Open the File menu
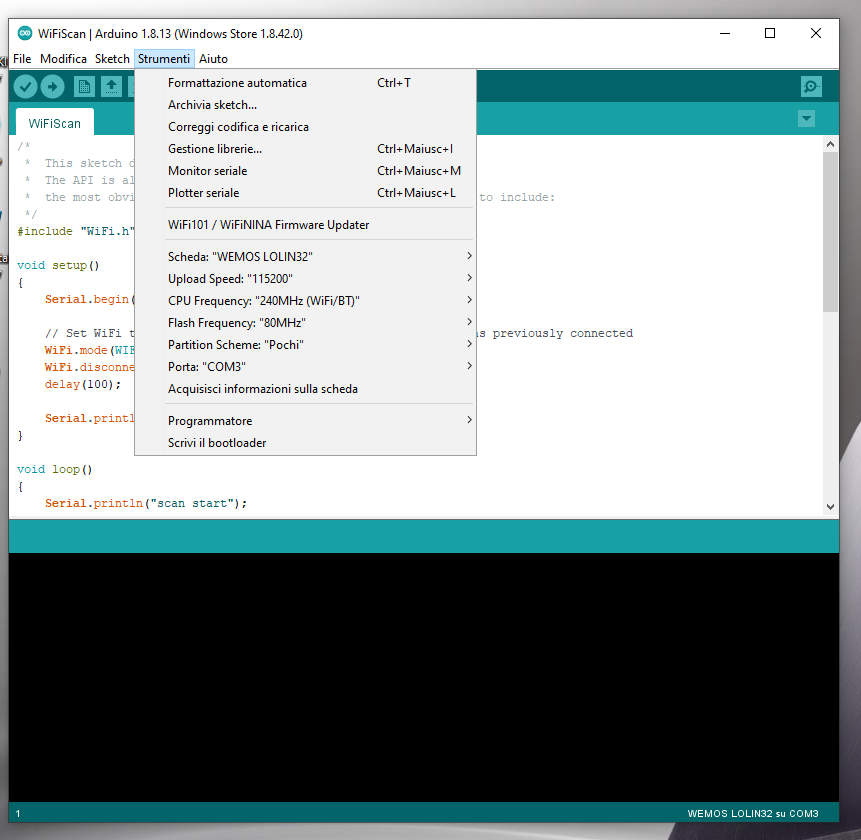This screenshot has width=861, height=840. (x=22, y=59)
